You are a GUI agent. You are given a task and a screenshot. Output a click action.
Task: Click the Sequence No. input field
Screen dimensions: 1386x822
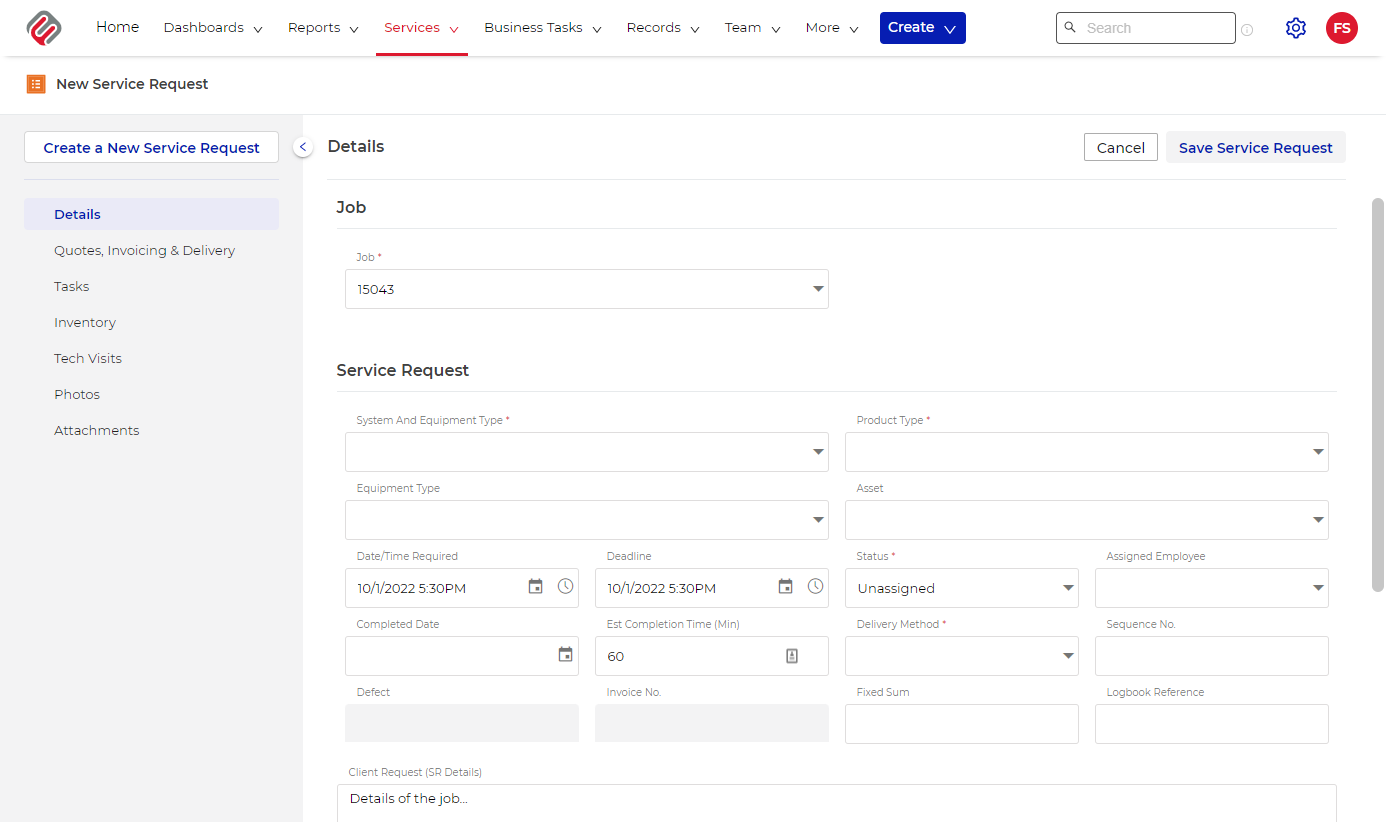pos(1212,656)
